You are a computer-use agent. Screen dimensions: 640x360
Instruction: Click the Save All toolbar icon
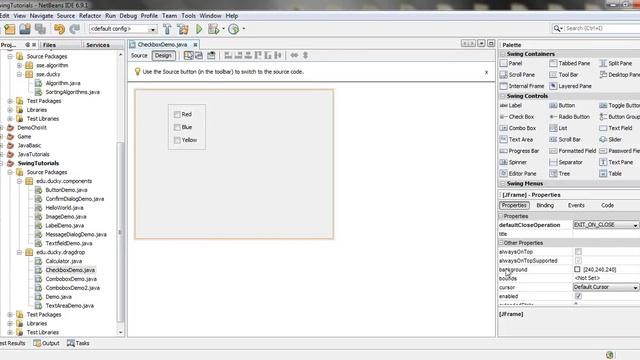pyautogui.click(x=40, y=29)
